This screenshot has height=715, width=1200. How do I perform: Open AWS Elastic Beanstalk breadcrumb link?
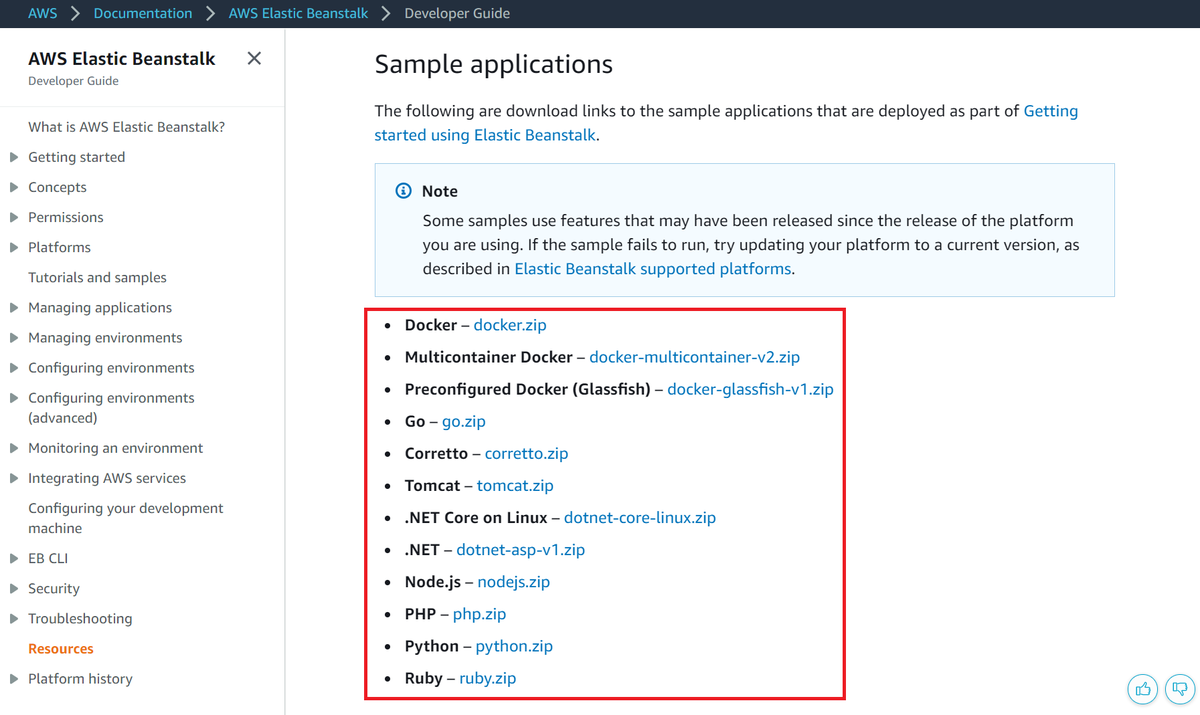pyautogui.click(x=298, y=13)
